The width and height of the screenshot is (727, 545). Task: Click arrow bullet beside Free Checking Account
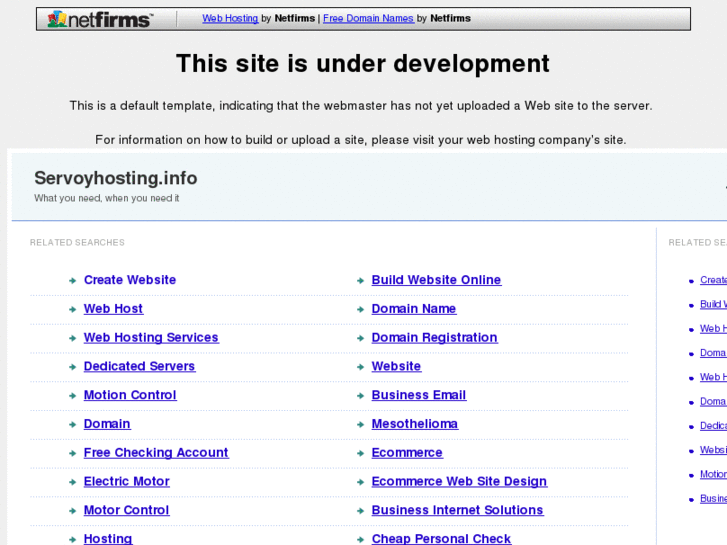point(72,453)
